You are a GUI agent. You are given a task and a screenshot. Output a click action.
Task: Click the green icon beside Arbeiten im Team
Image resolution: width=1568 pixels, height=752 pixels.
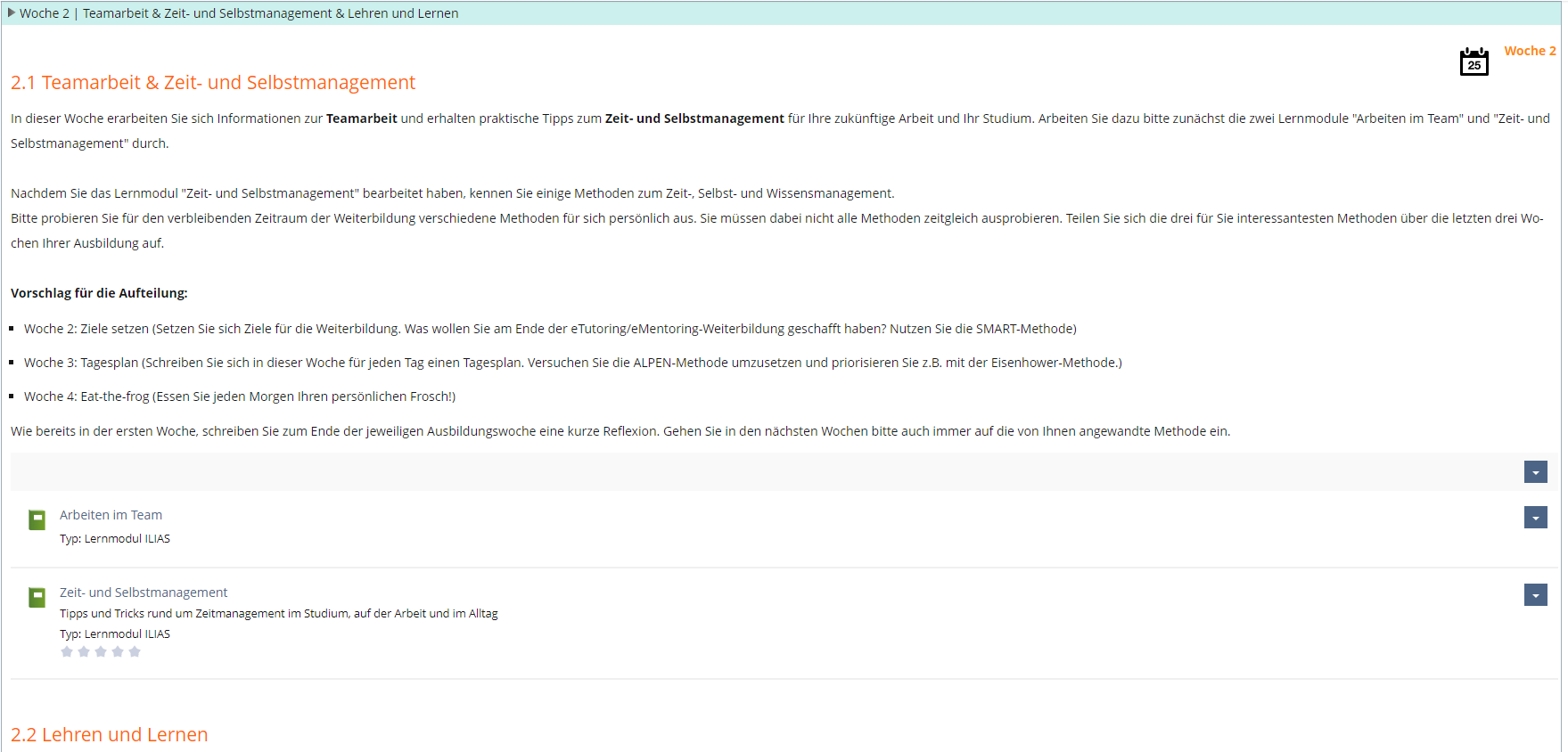pyautogui.click(x=37, y=520)
